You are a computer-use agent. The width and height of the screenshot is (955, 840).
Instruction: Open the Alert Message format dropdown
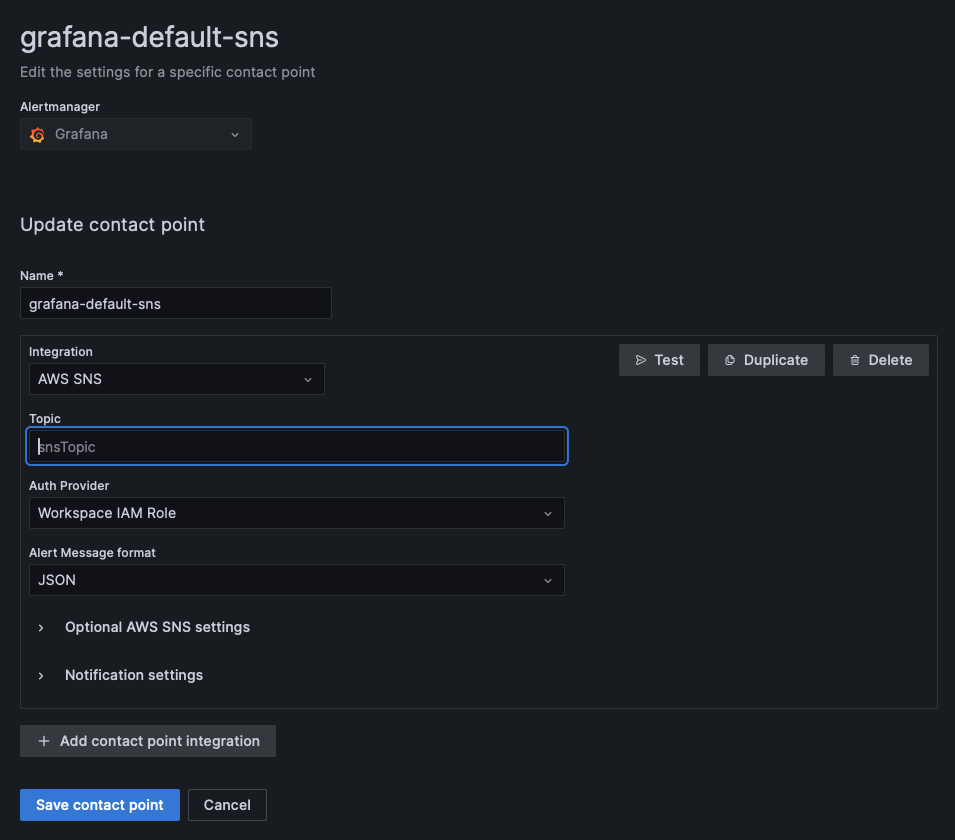pyautogui.click(x=297, y=580)
